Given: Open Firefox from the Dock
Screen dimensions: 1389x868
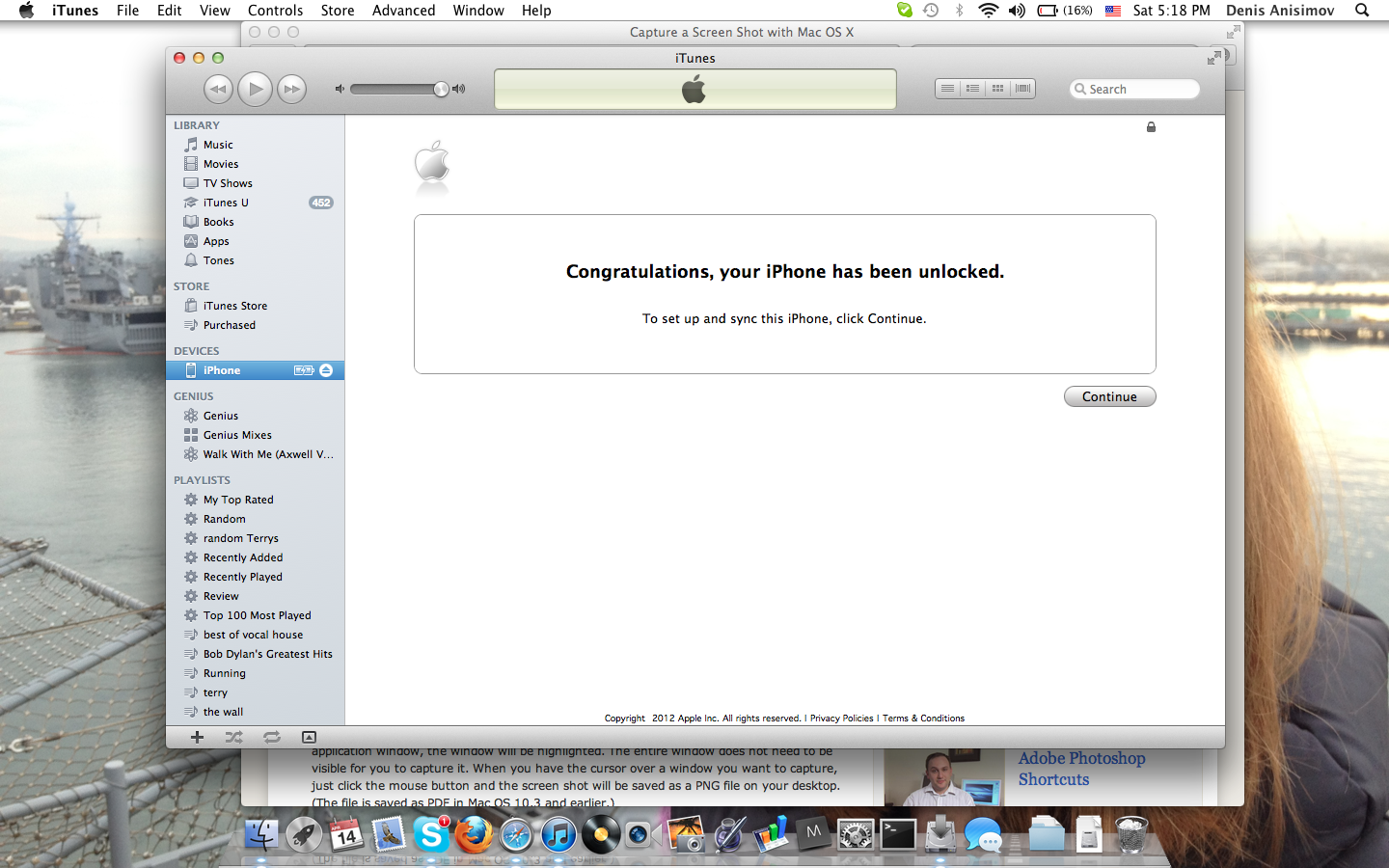Looking at the screenshot, I should [x=474, y=834].
